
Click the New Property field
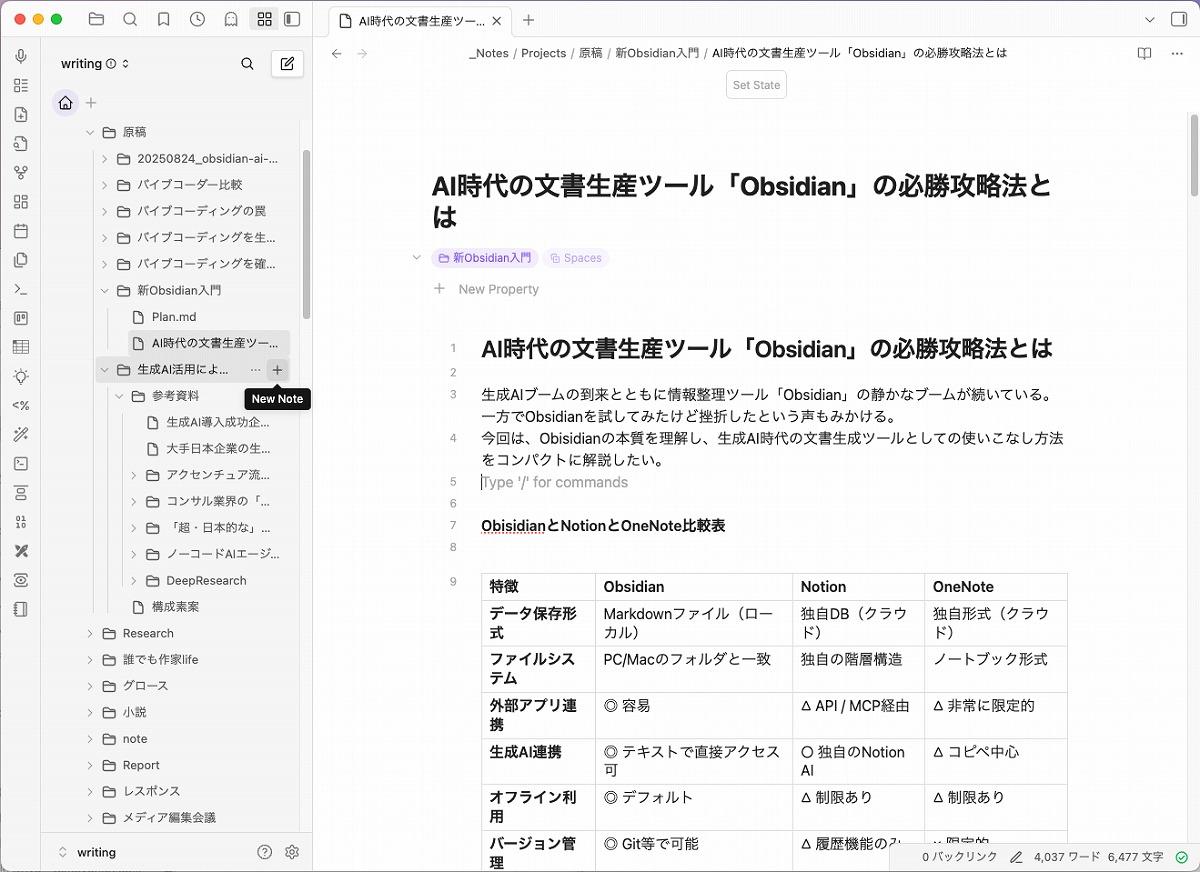498,289
